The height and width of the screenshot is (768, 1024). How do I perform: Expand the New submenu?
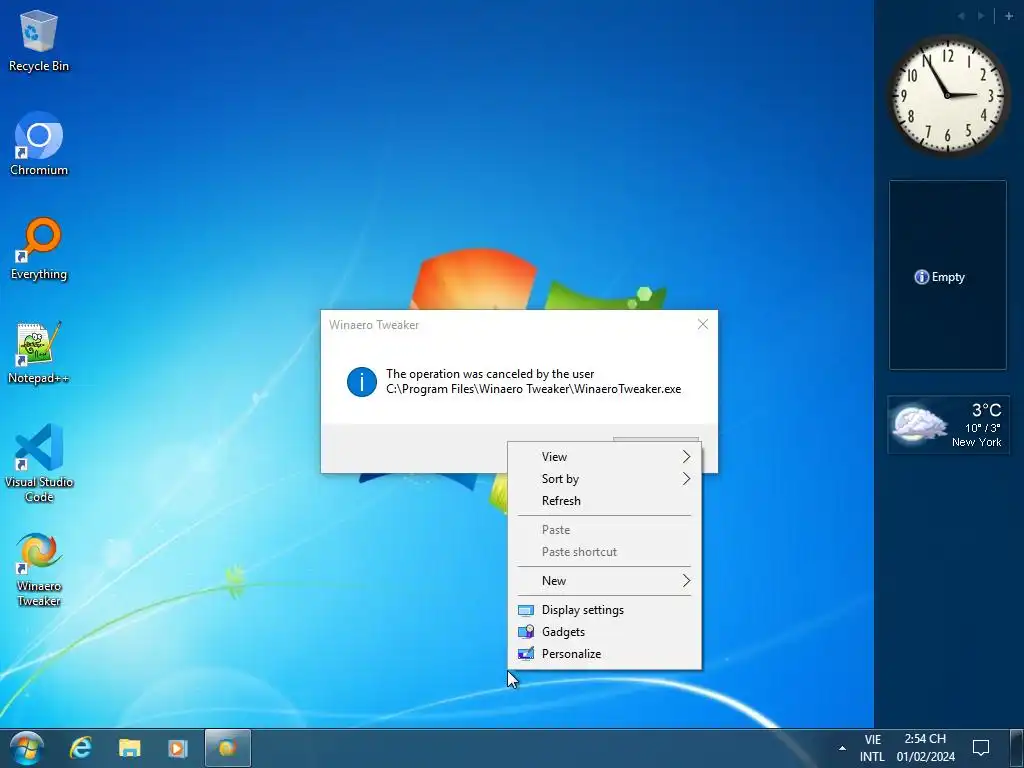click(x=604, y=581)
